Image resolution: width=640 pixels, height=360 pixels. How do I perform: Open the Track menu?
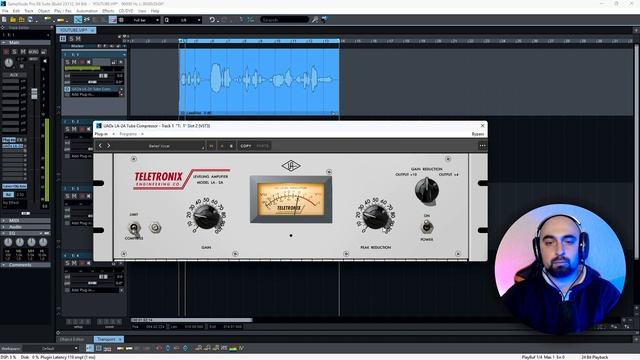click(29, 11)
